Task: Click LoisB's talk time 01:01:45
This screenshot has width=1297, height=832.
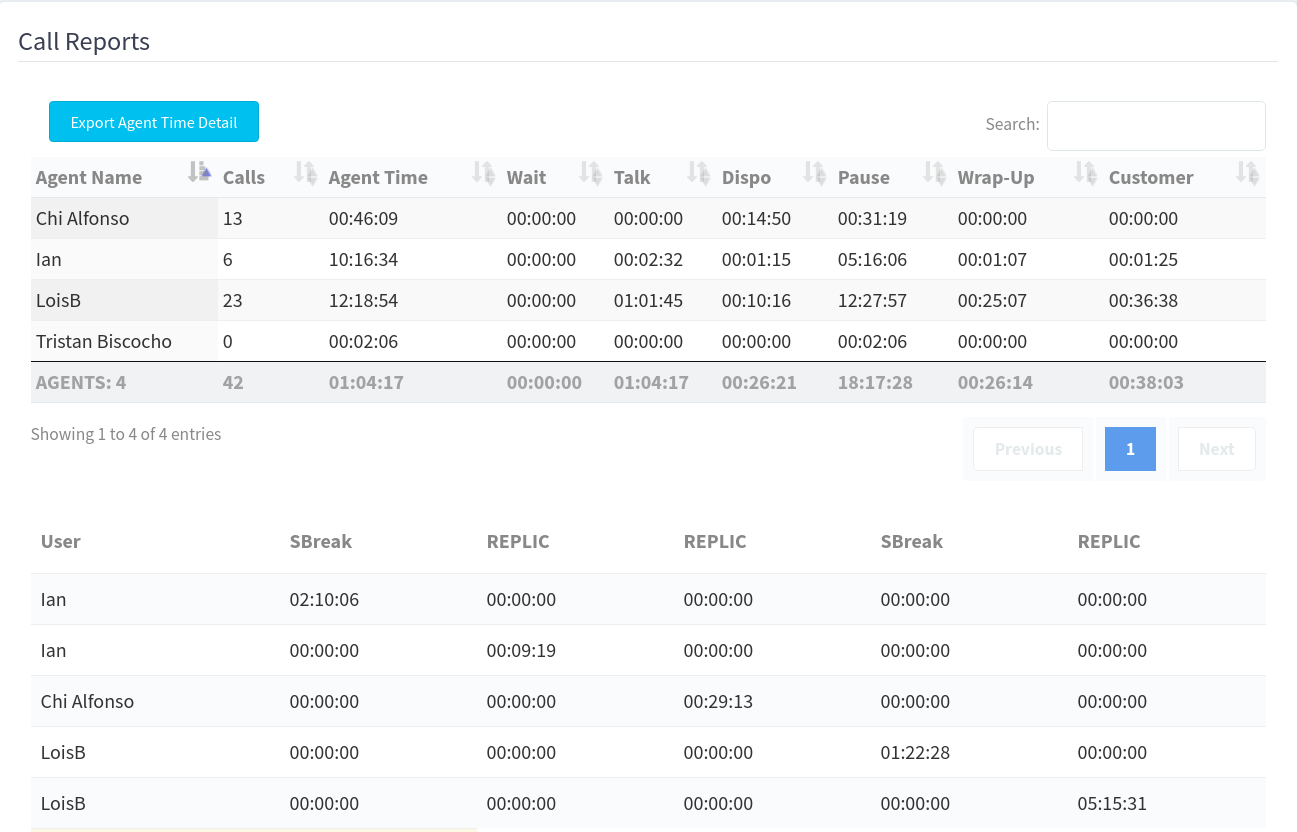Action: point(649,300)
